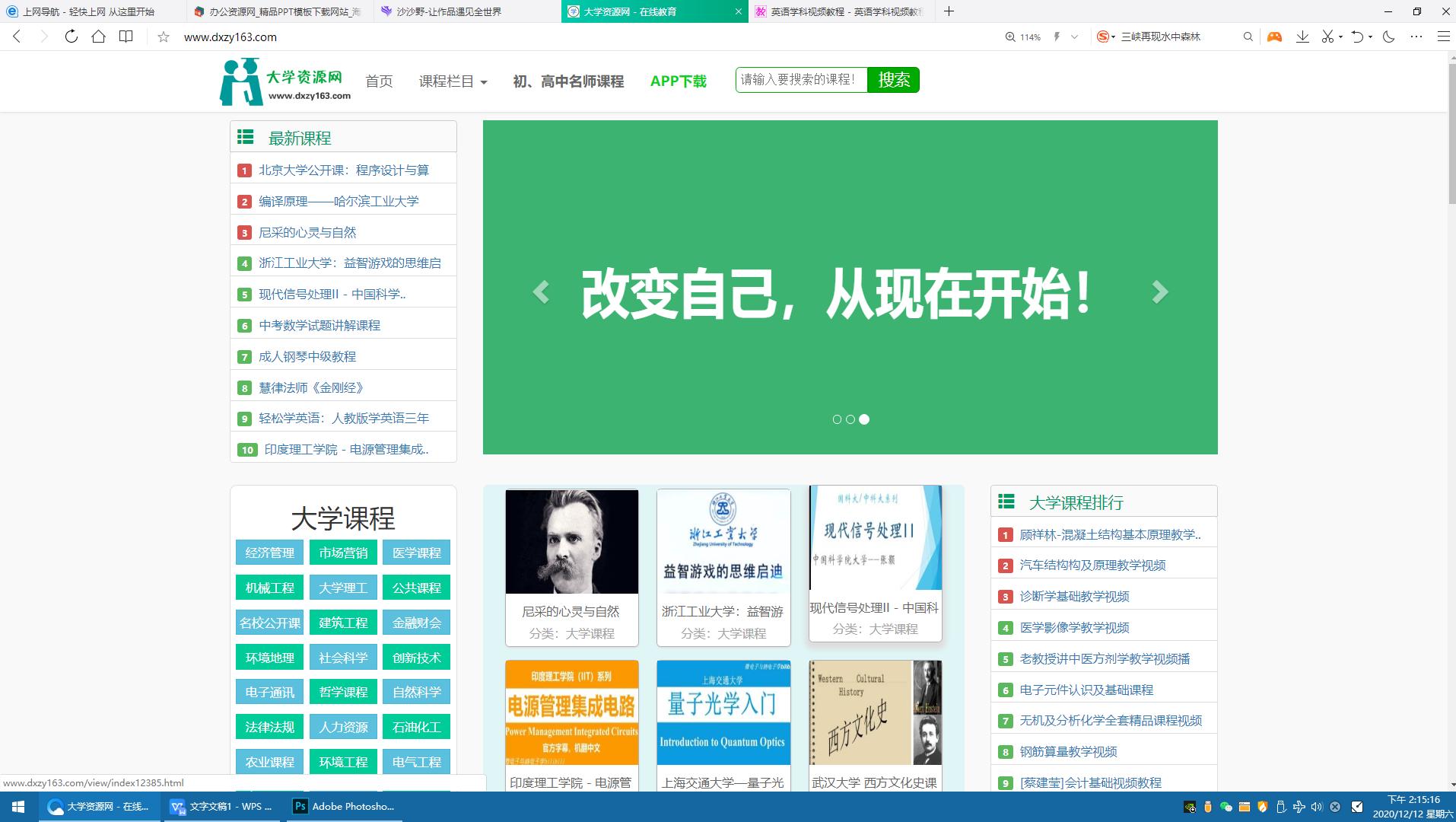Image resolution: width=1456 pixels, height=822 pixels.
Task: Toggle airplane mode in the system tray
Action: 1299,808
